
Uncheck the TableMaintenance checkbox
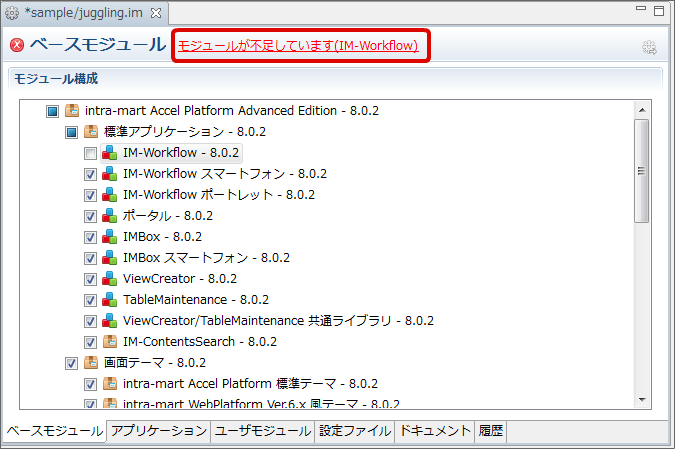[x=90, y=300]
